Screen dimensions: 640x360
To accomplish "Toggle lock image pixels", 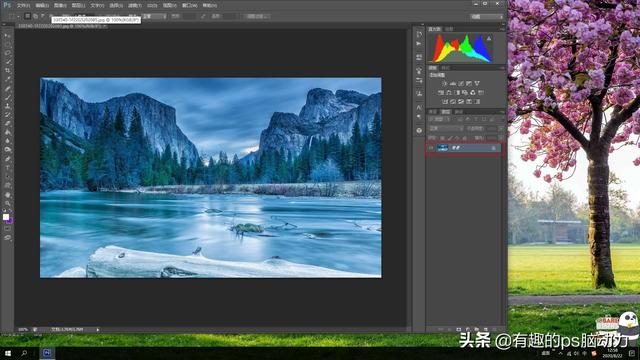I will pos(450,138).
